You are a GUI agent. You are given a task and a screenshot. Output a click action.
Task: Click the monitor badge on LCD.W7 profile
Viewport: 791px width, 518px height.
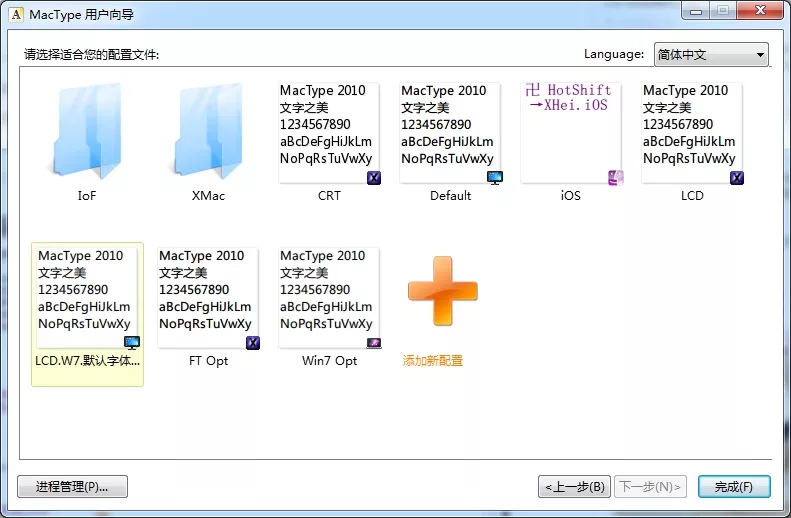pos(132,343)
